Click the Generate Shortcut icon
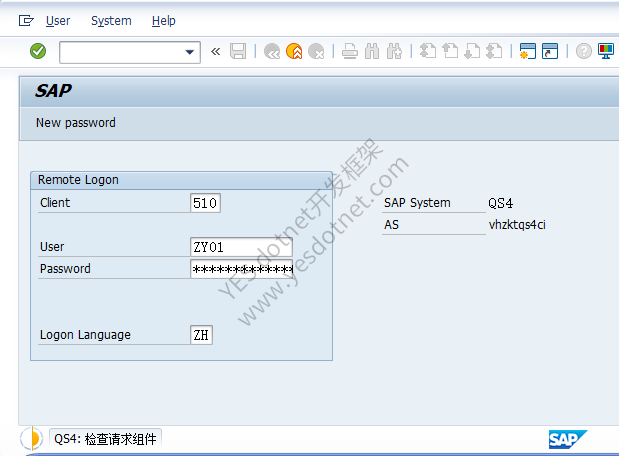 coord(550,51)
